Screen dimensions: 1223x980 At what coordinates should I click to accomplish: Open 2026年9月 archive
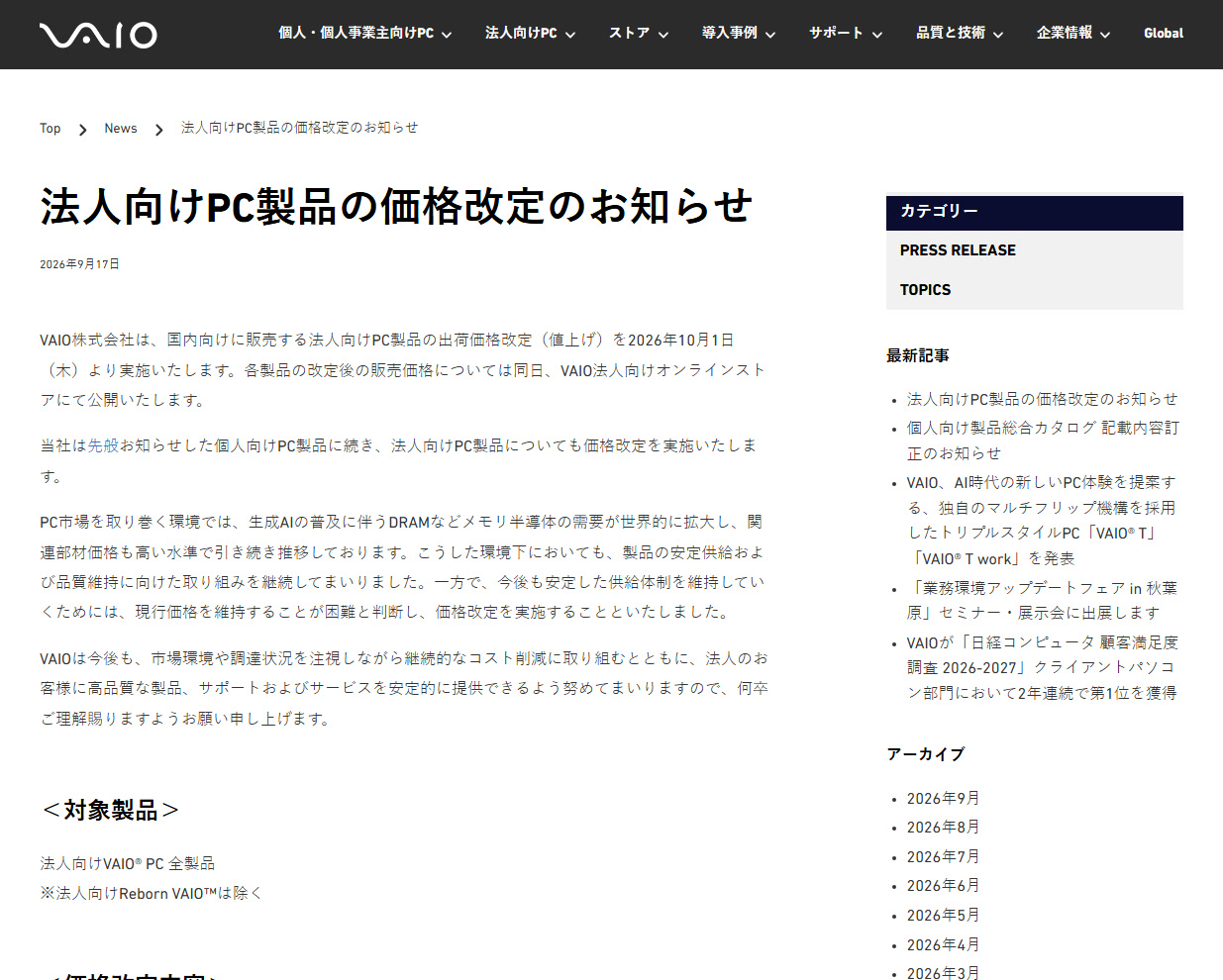(x=943, y=799)
